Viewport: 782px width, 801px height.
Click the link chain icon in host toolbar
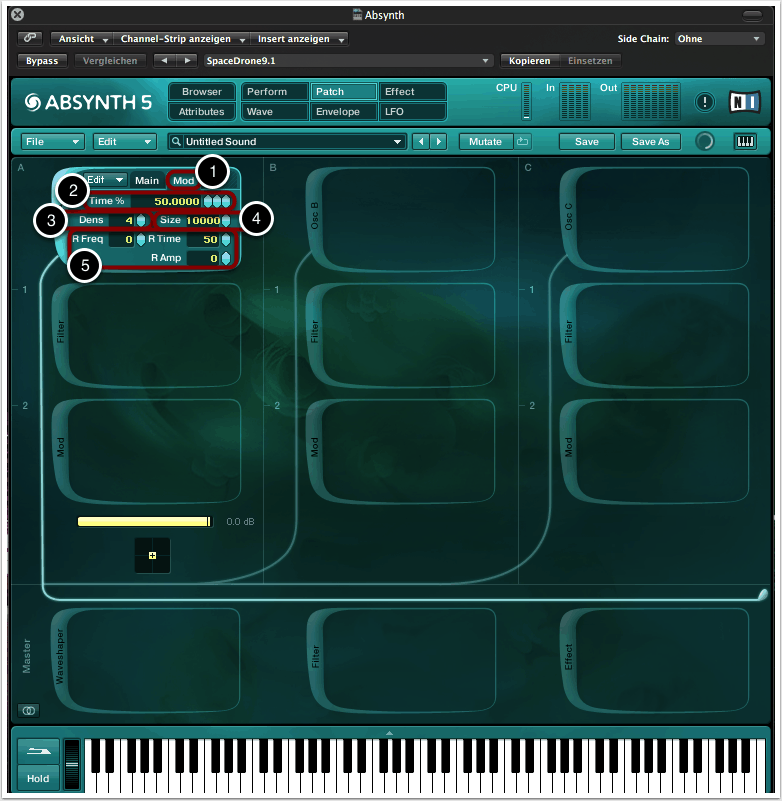click(29, 39)
